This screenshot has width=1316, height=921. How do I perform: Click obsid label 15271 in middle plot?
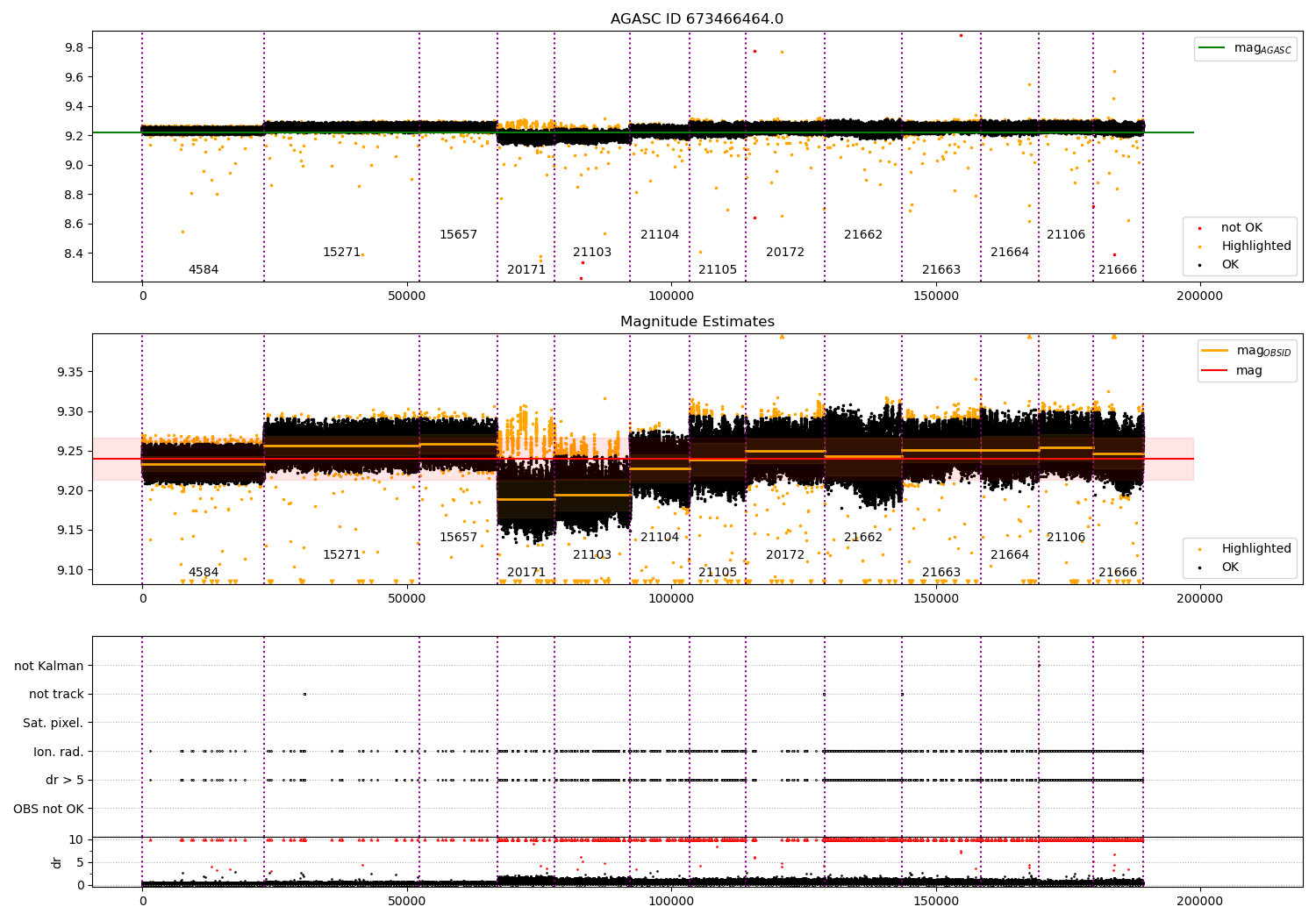tap(341, 554)
